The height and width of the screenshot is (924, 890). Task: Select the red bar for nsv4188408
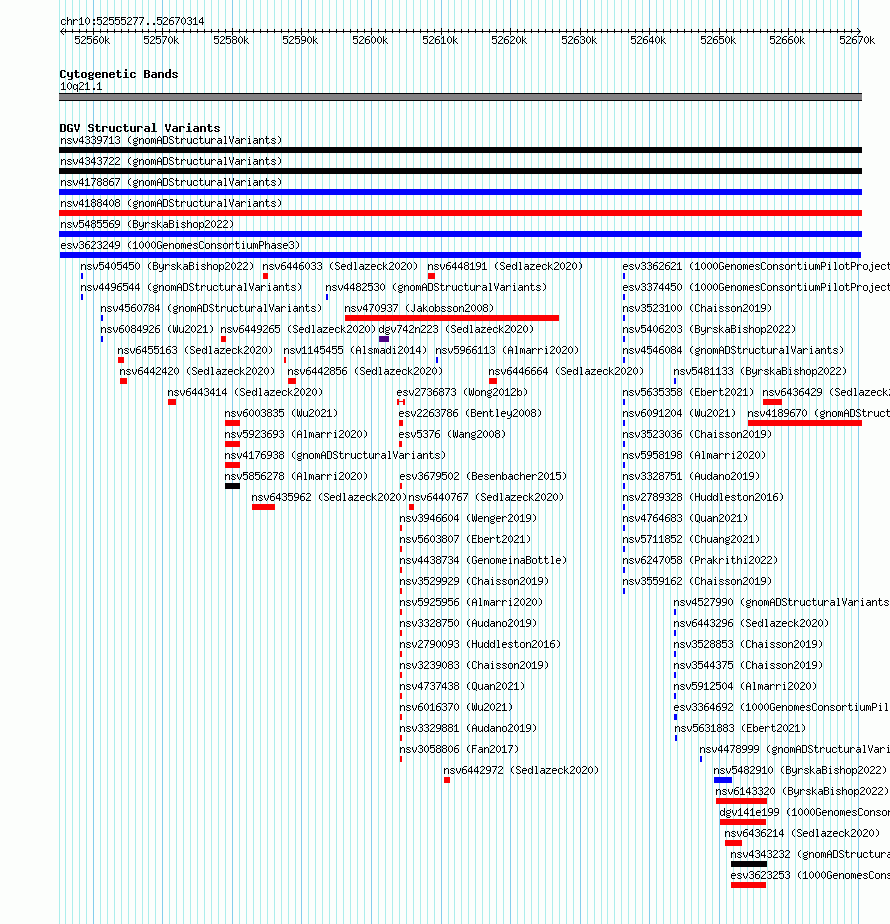(x=460, y=213)
